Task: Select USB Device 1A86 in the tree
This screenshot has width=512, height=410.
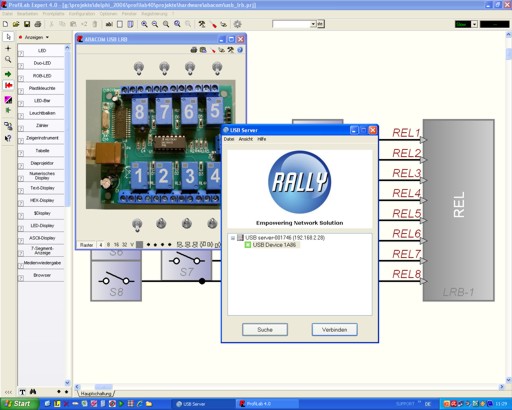Action: click(274, 245)
